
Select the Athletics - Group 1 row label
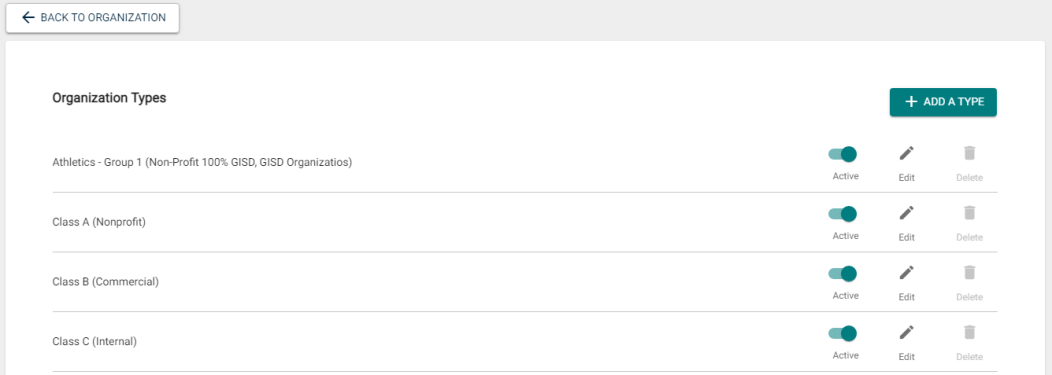click(202, 162)
